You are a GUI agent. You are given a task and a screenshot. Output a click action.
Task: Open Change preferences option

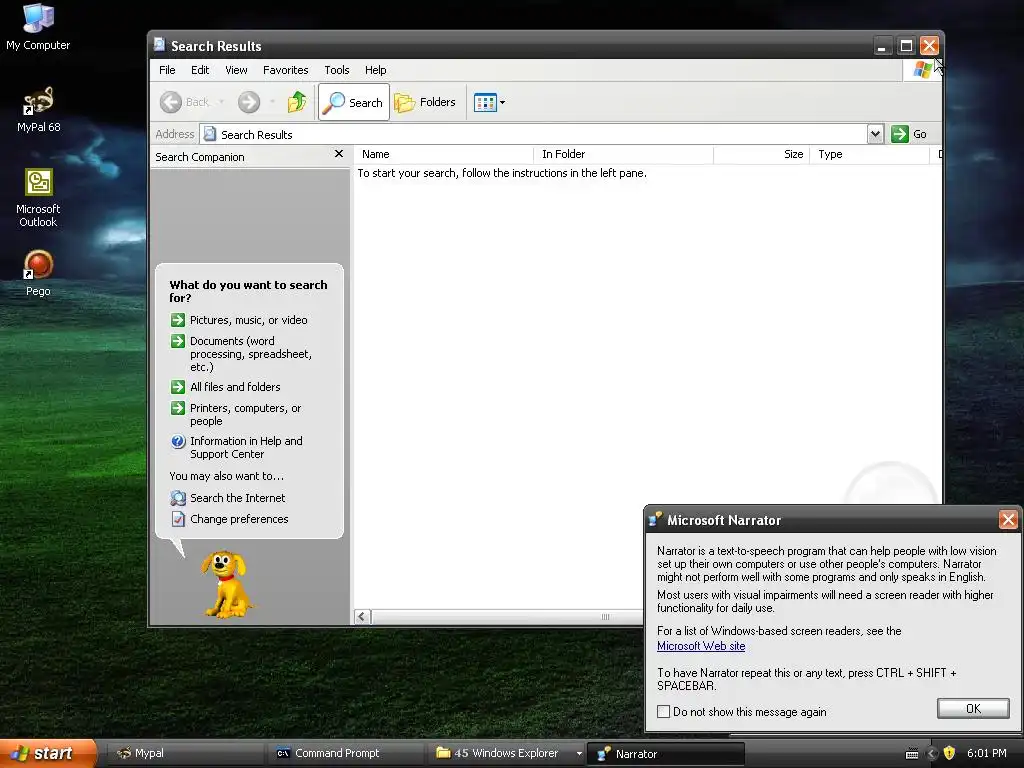[229, 519]
